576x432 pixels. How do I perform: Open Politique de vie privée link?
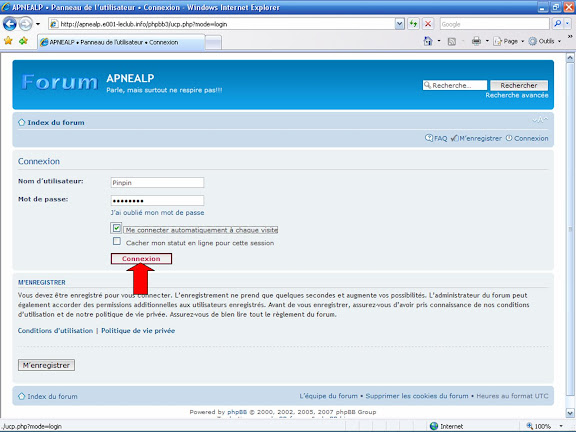138,331
